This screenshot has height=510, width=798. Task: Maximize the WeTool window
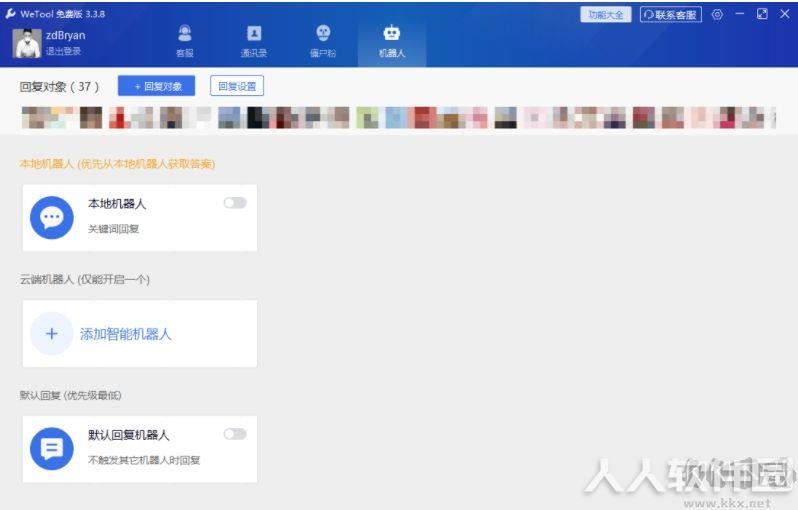click(762, 14)
